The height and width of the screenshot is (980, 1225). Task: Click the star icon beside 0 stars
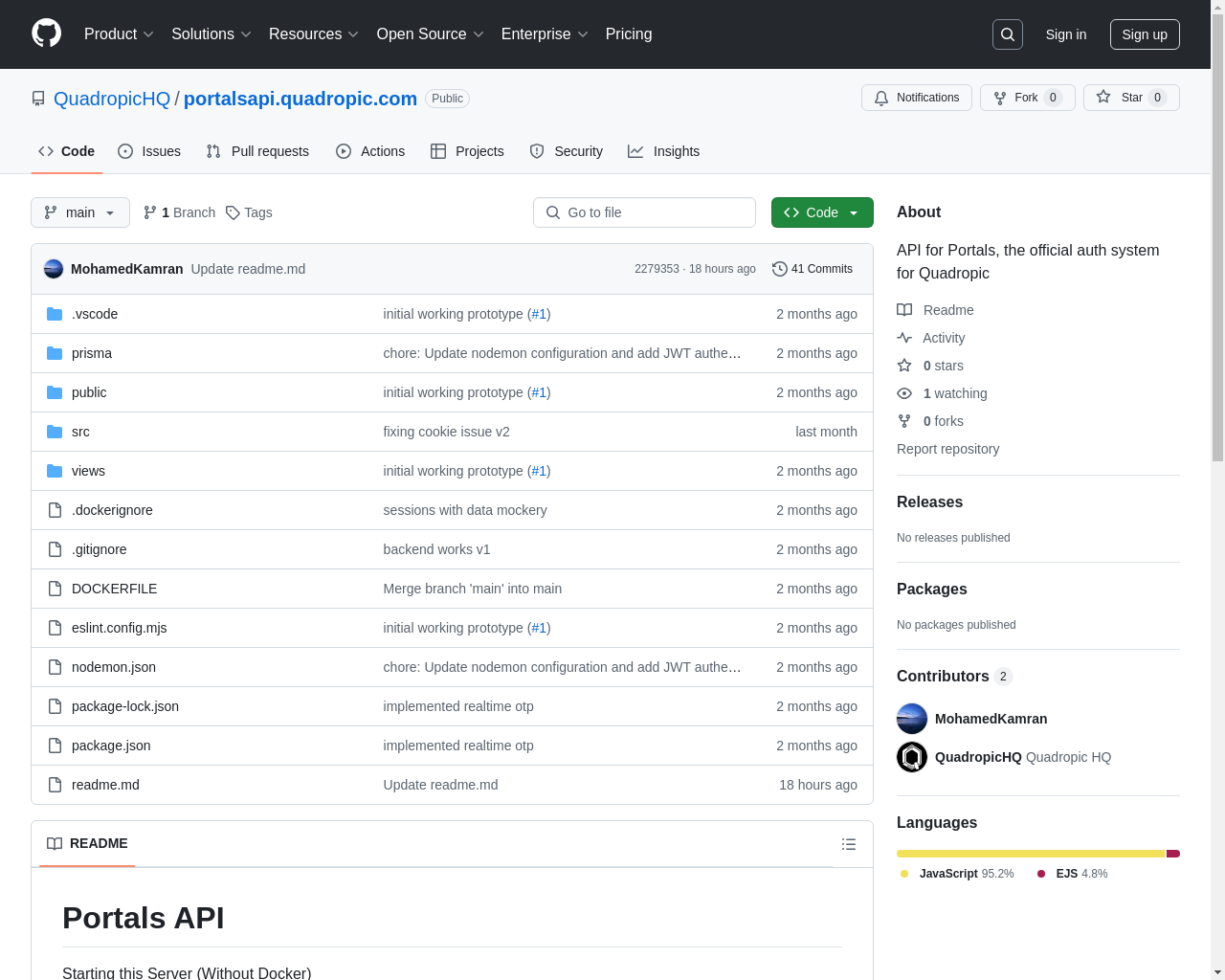[904, 366]
